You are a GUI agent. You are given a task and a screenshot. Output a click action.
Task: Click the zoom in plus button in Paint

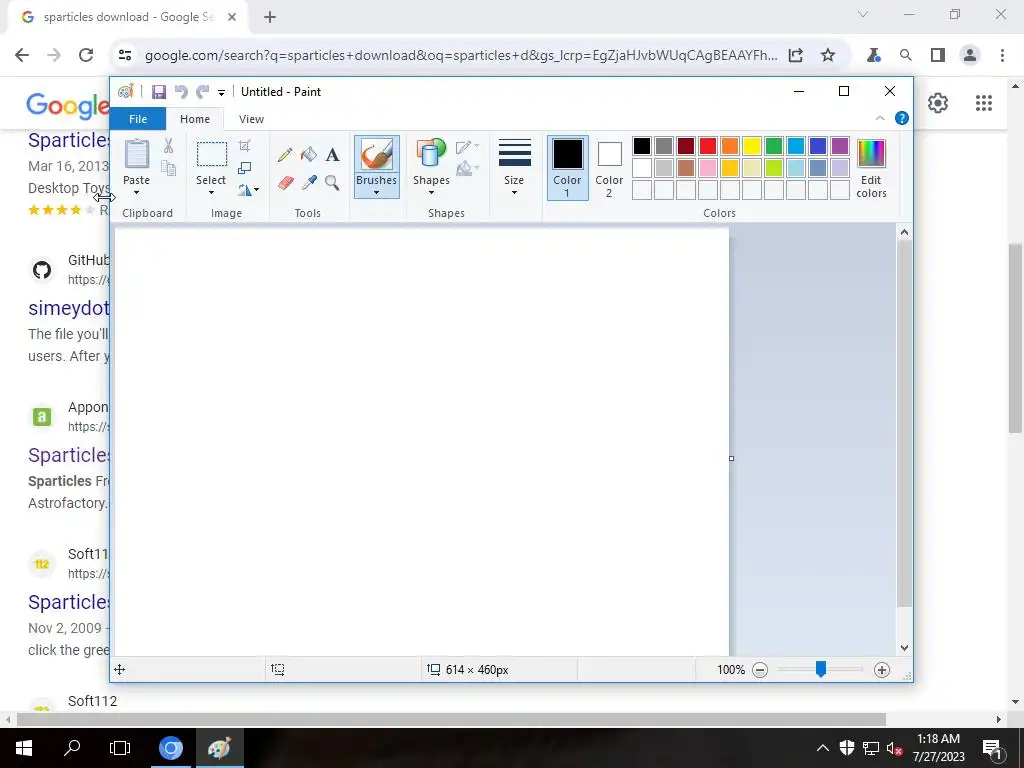click(x=882, y=669)
